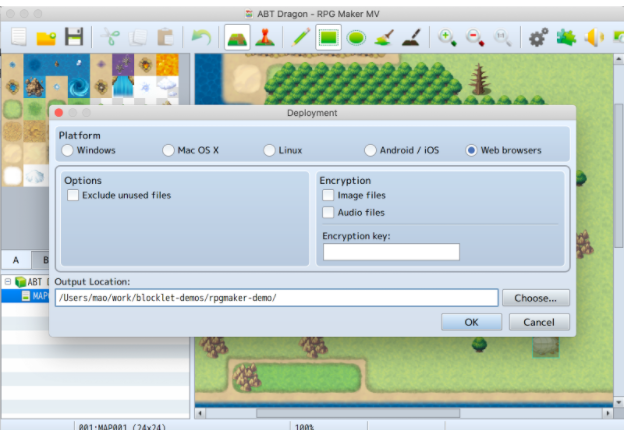The image size is (628, 430).
Task: Check the Image files encryption option
Action: point(329,196)
